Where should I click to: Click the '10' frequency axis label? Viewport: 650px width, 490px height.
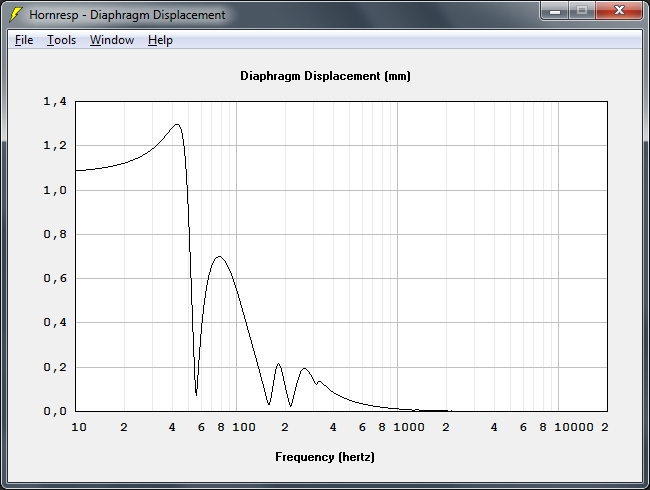tap(79, 427)
